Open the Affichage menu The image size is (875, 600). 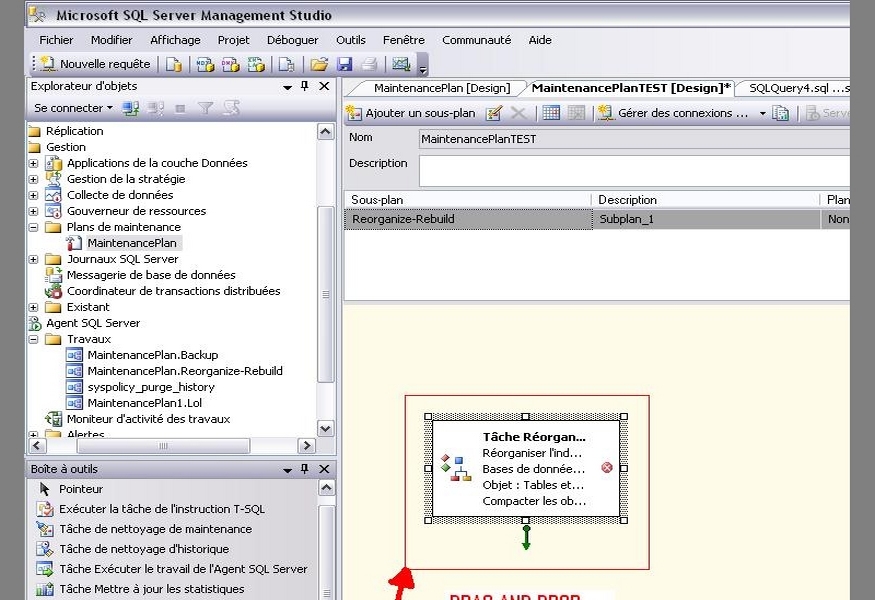tap(175, 40)
